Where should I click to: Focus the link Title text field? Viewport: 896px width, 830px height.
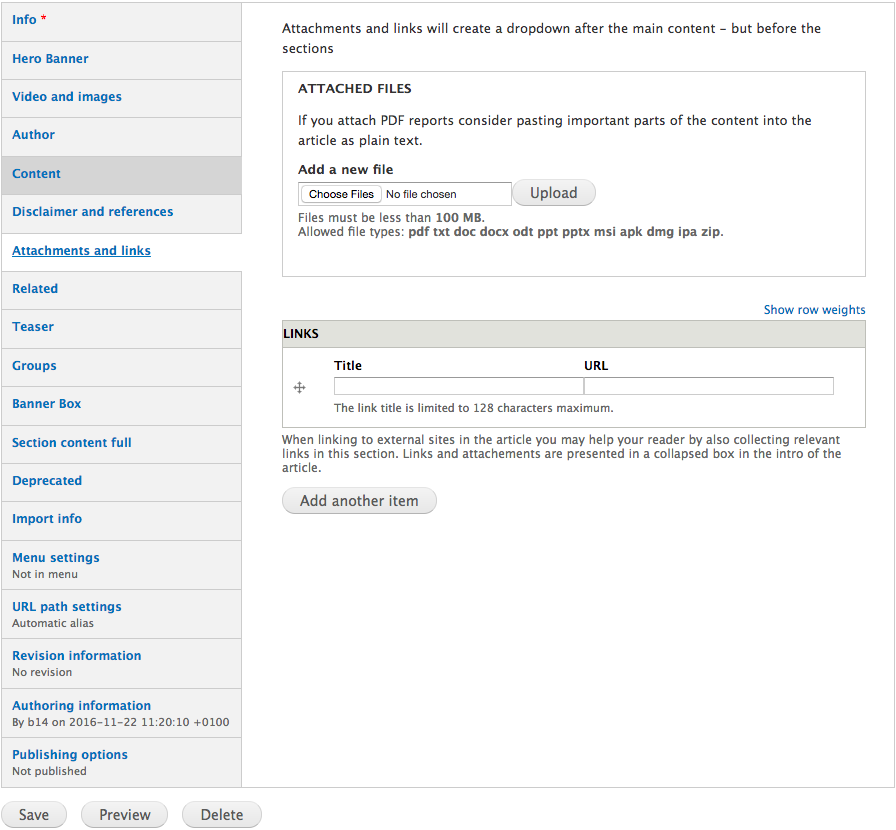(458, 386)
